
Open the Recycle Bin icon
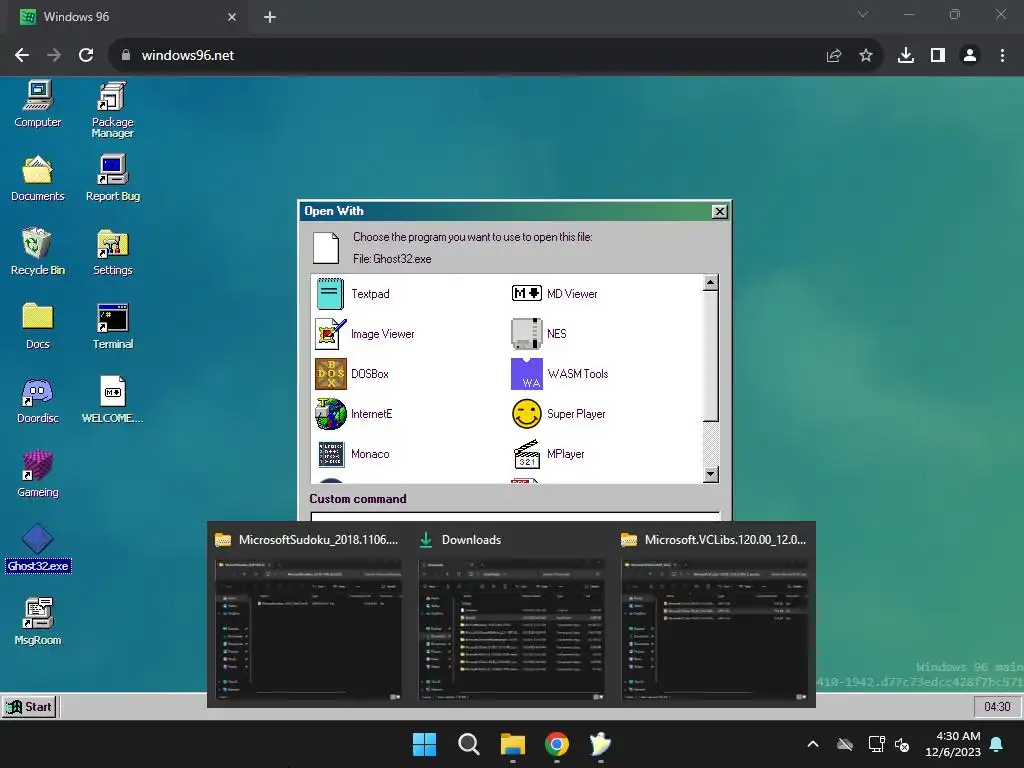click(x=37, y=252)
